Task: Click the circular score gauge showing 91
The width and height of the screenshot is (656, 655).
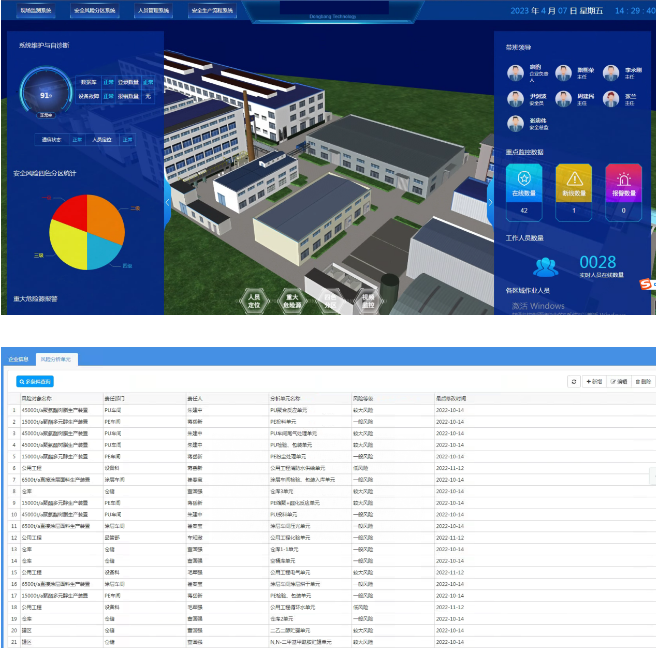Action: pyautogui.click(x=45, y=95)
